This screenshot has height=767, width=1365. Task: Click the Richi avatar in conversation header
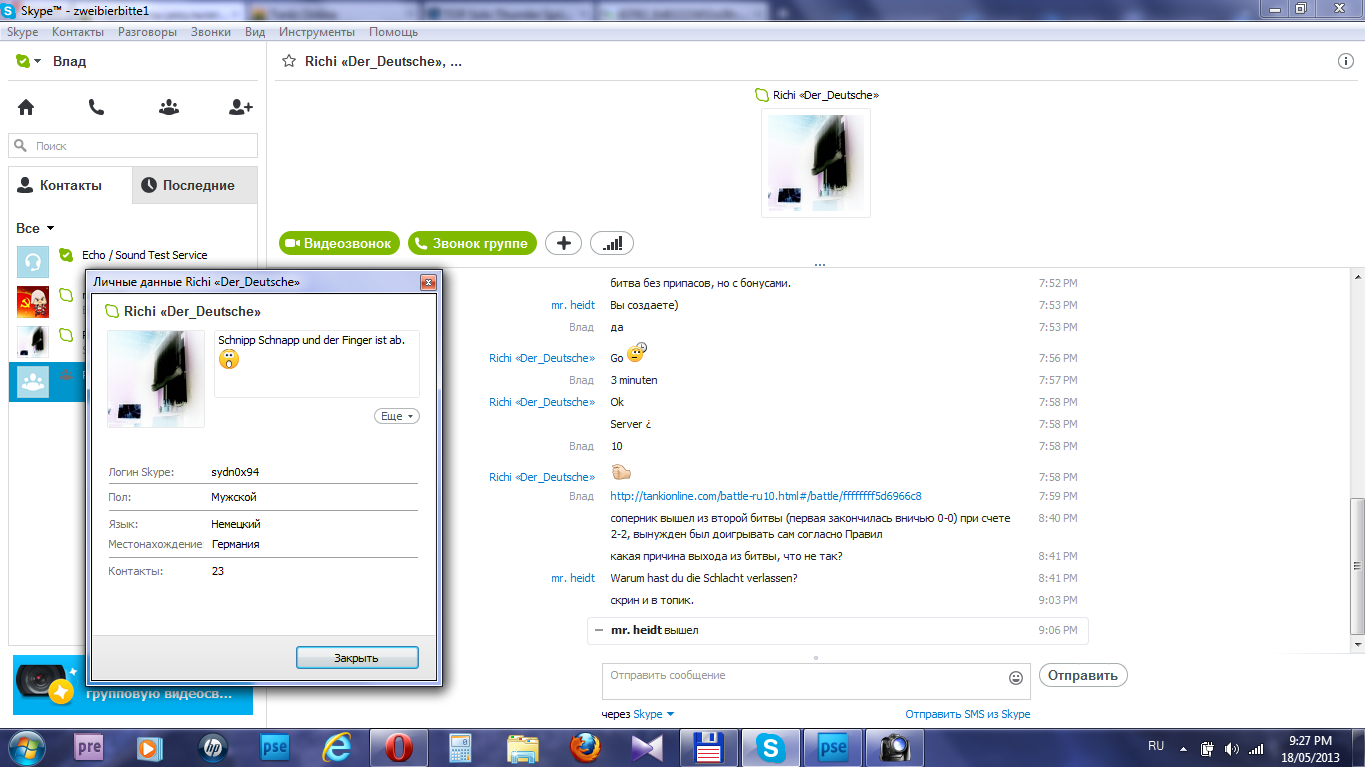(816, 163)
